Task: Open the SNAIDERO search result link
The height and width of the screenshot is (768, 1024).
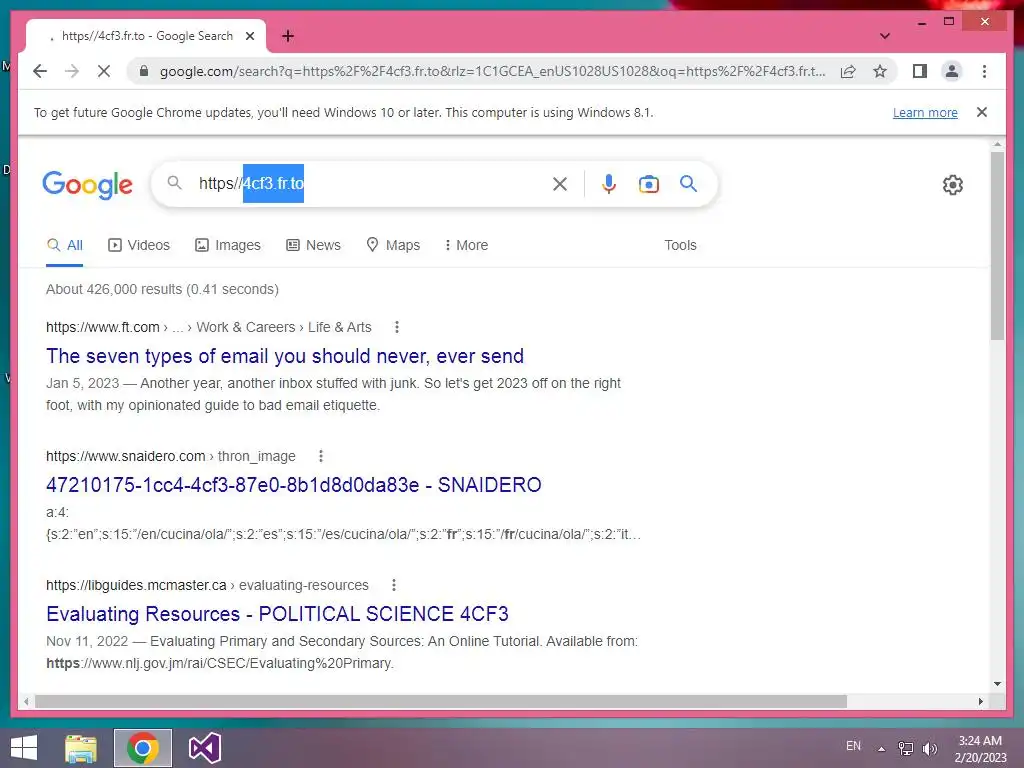Action: coord(293,485)
